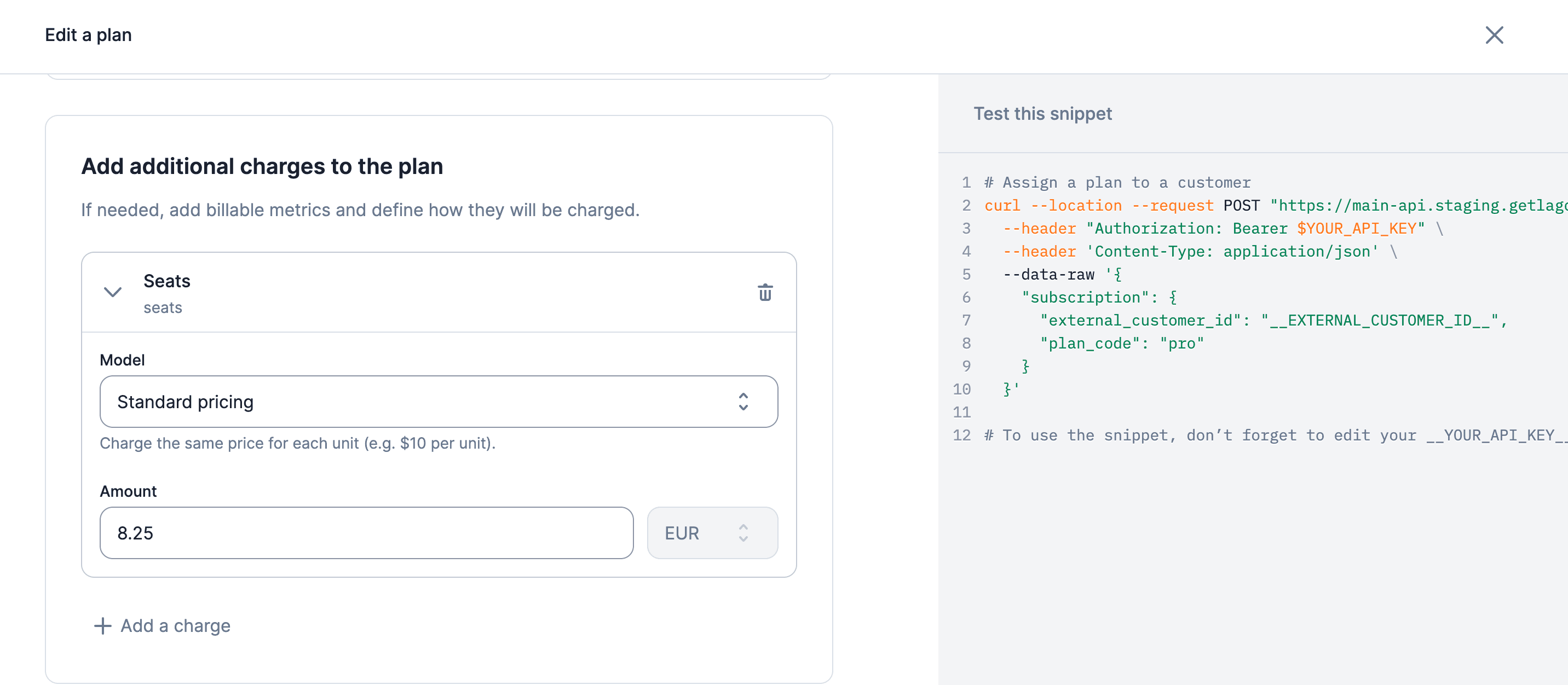Click the Edit a plan title
Image resolution: width=1568 pixels, height=685 pixels.
point(87,34)
